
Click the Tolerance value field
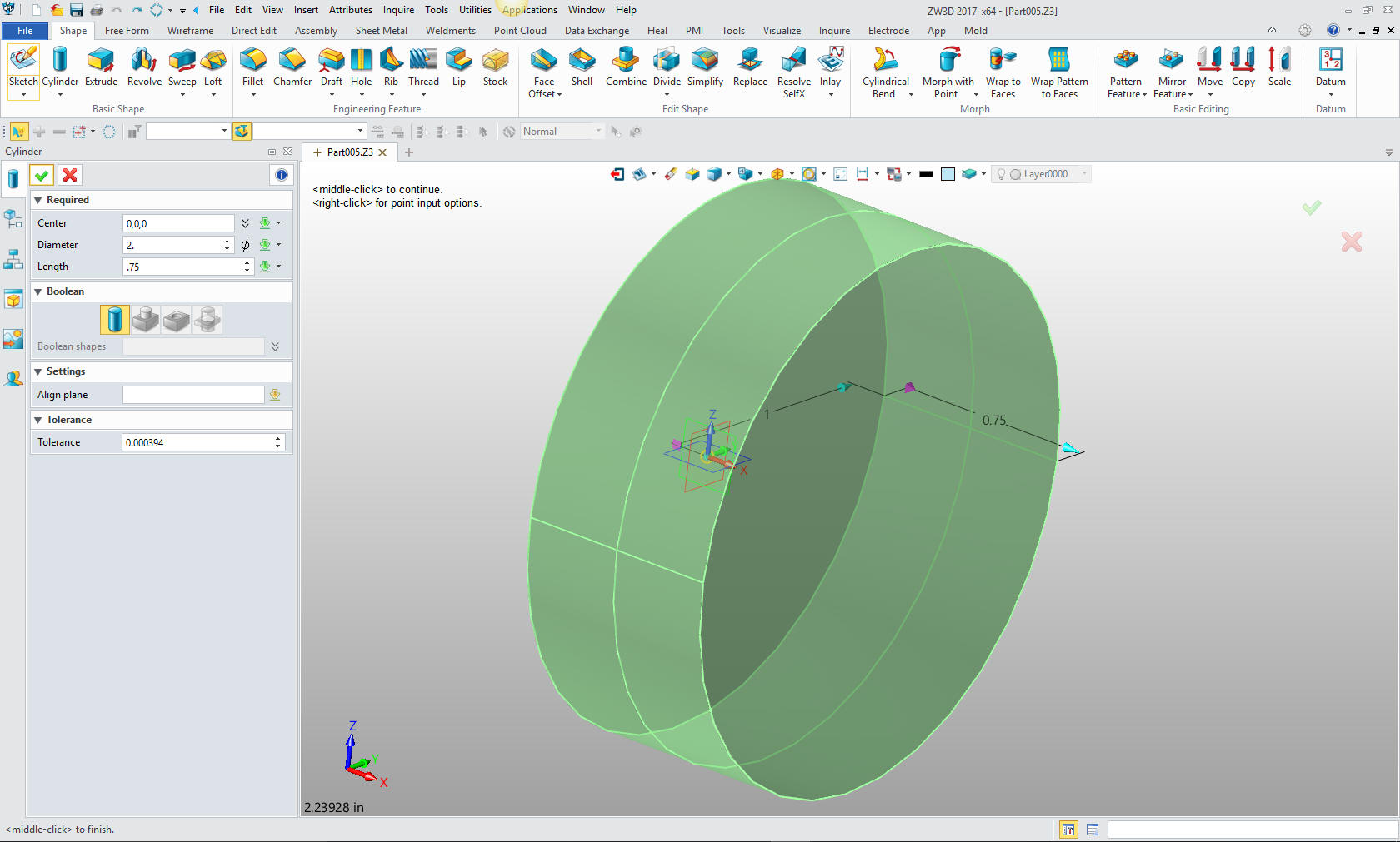(197, 442)
